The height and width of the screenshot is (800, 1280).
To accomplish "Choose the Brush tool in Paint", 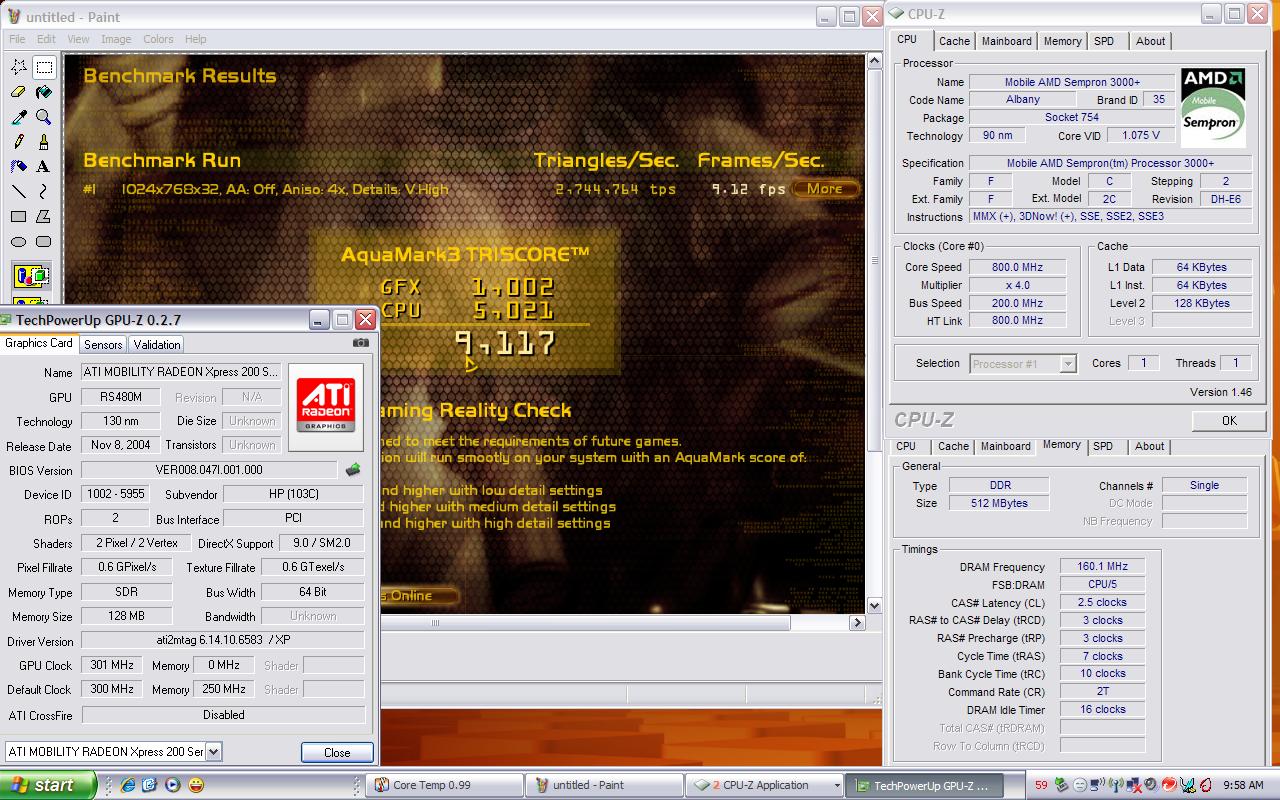I will tap(44, 142).
